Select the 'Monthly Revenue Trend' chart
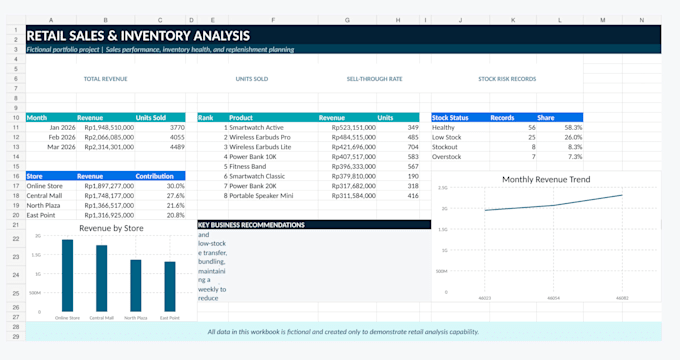This screenshot has height=360, width=680. point(546,237)
